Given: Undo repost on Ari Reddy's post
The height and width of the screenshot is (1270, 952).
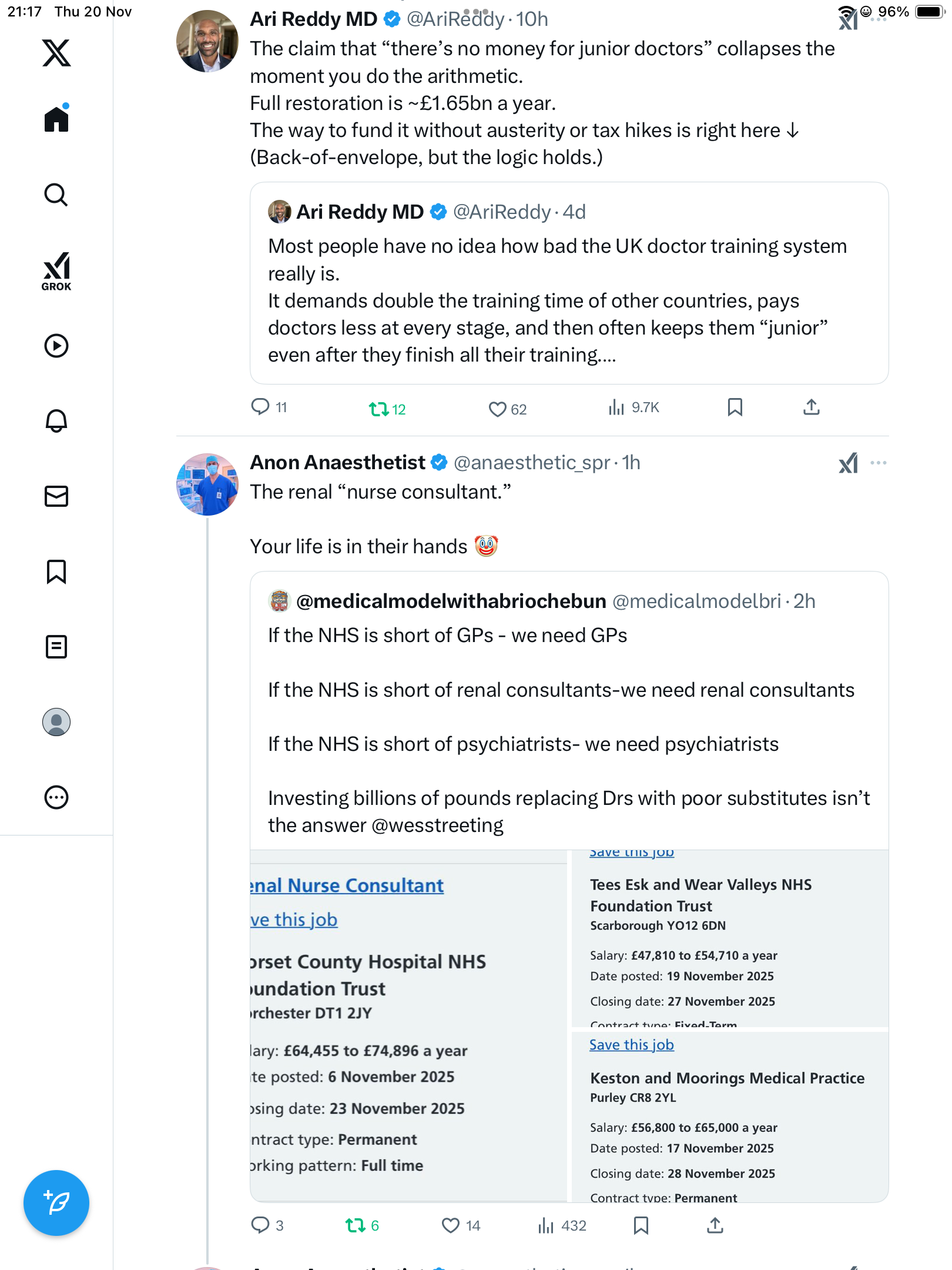Looking at the screenshot, I should click(x=379, y=409).
